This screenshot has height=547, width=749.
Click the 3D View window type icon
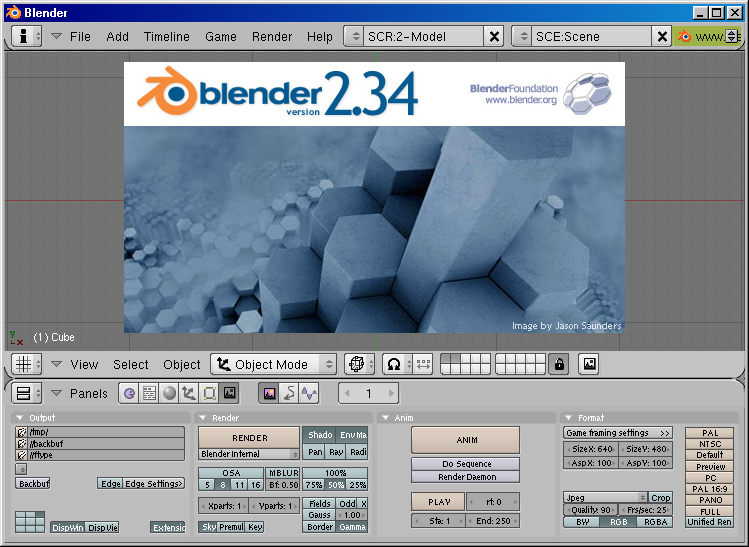tap(22, 365)
